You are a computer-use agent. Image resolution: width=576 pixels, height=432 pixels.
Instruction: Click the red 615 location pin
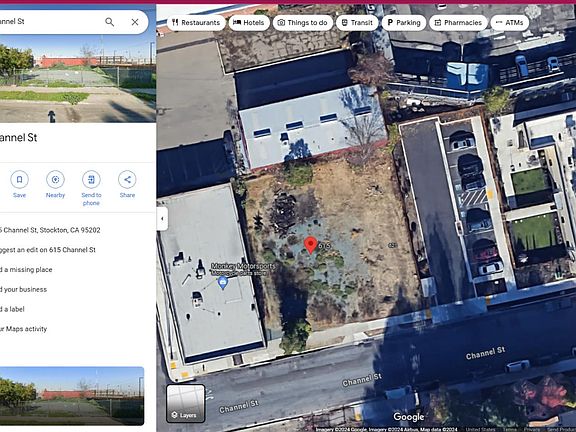click(311, 245)
